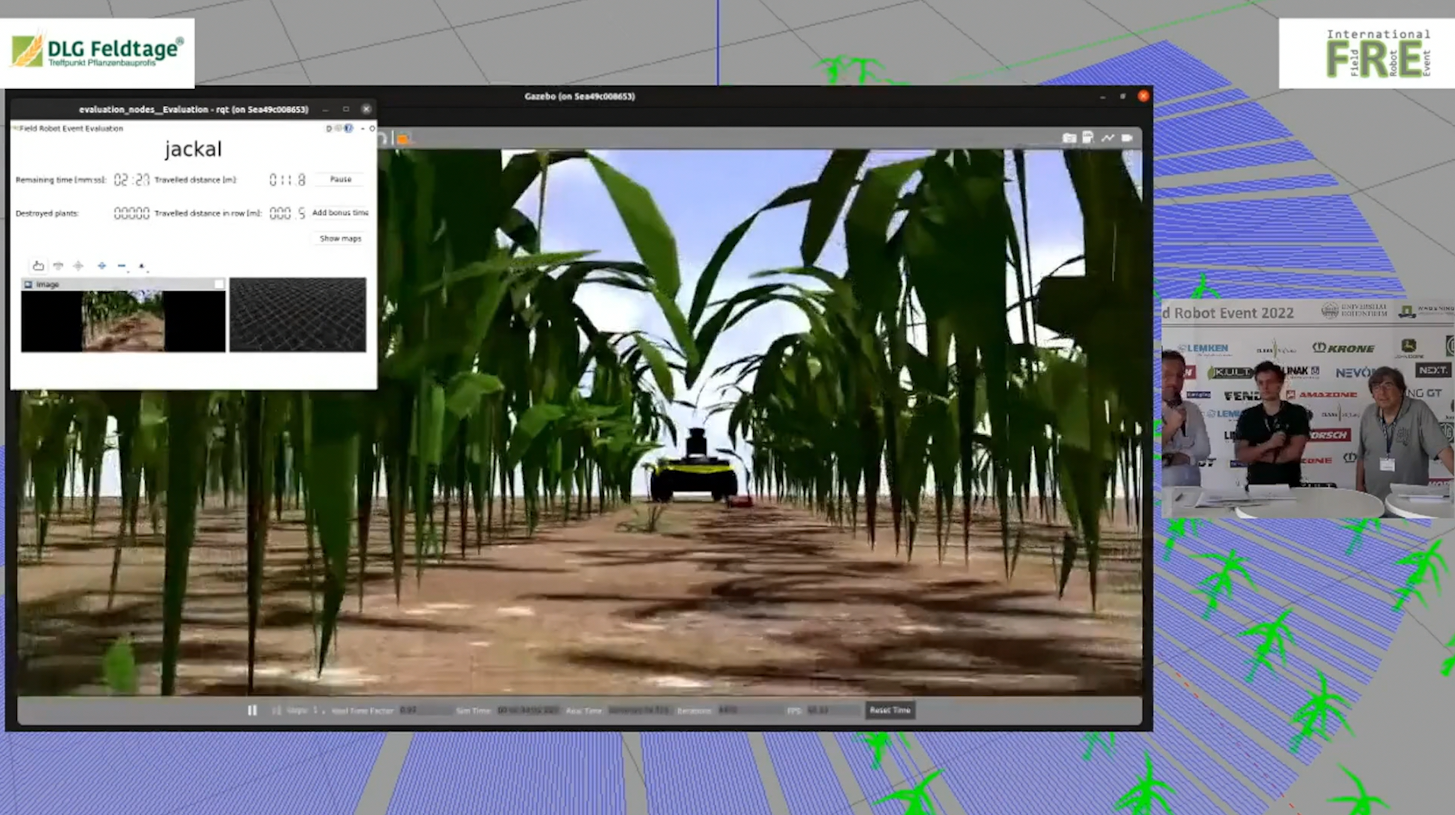This screenshot has height=815, width=1455.
Task: Click the camera image view thumbnail
Action: [x=123, y=321]
